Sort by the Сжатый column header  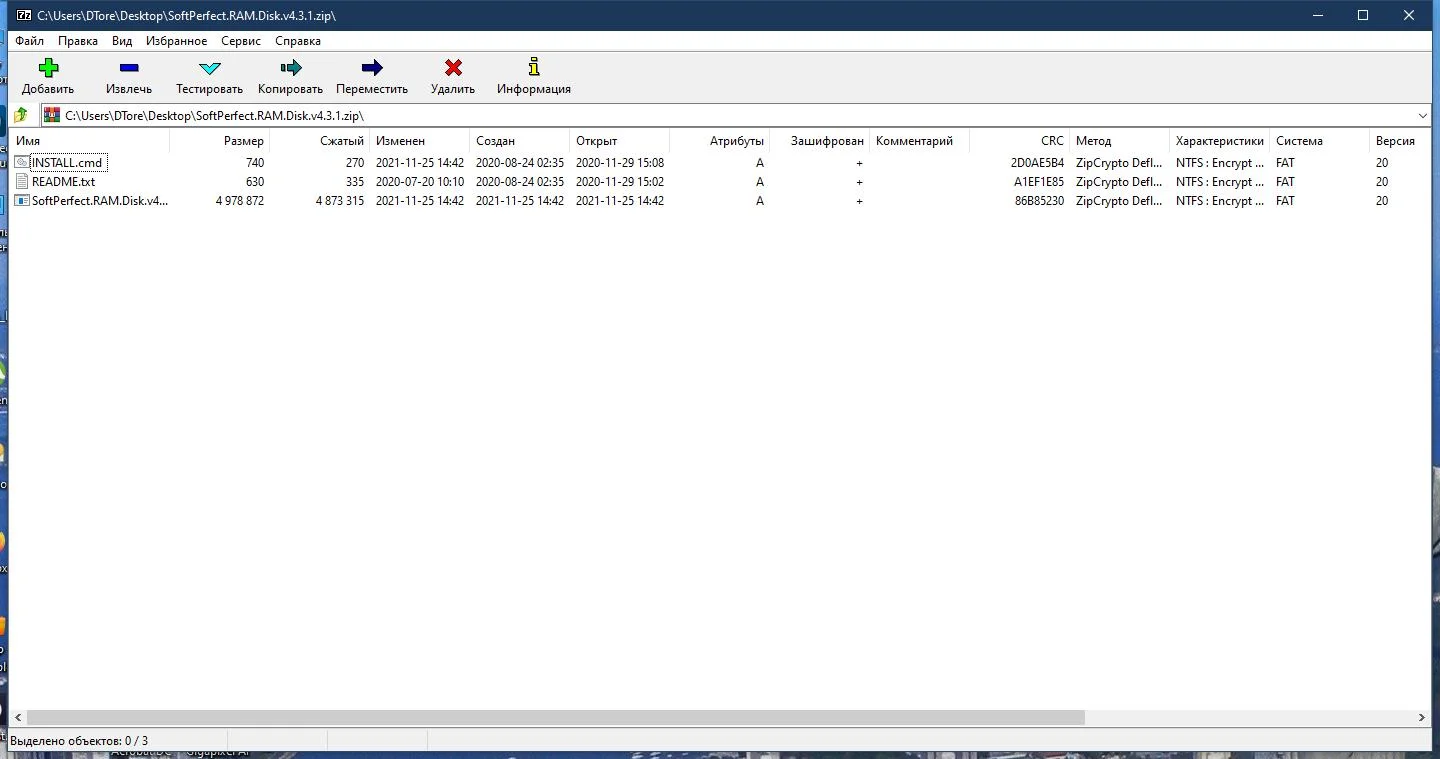coord(319,141)
